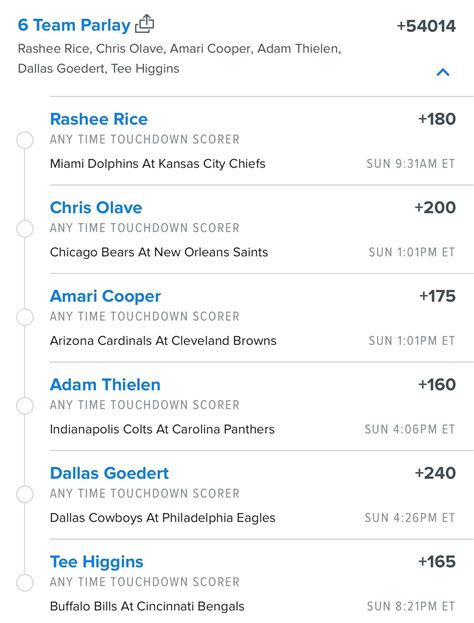Open the Dallas Goedert player link
The height and width of the screenshot is (623, 474).
pos(109,473)
